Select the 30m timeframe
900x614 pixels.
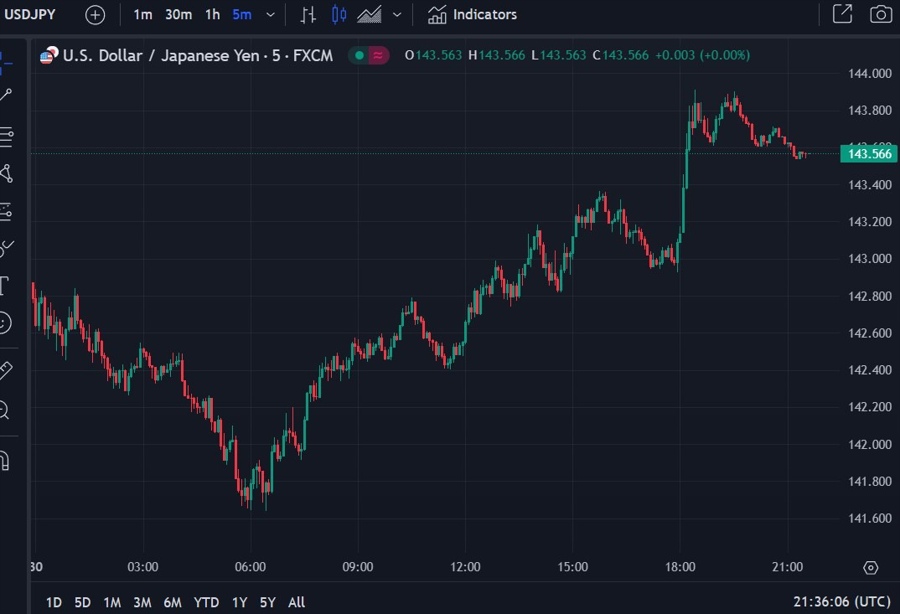pos(179,14)
